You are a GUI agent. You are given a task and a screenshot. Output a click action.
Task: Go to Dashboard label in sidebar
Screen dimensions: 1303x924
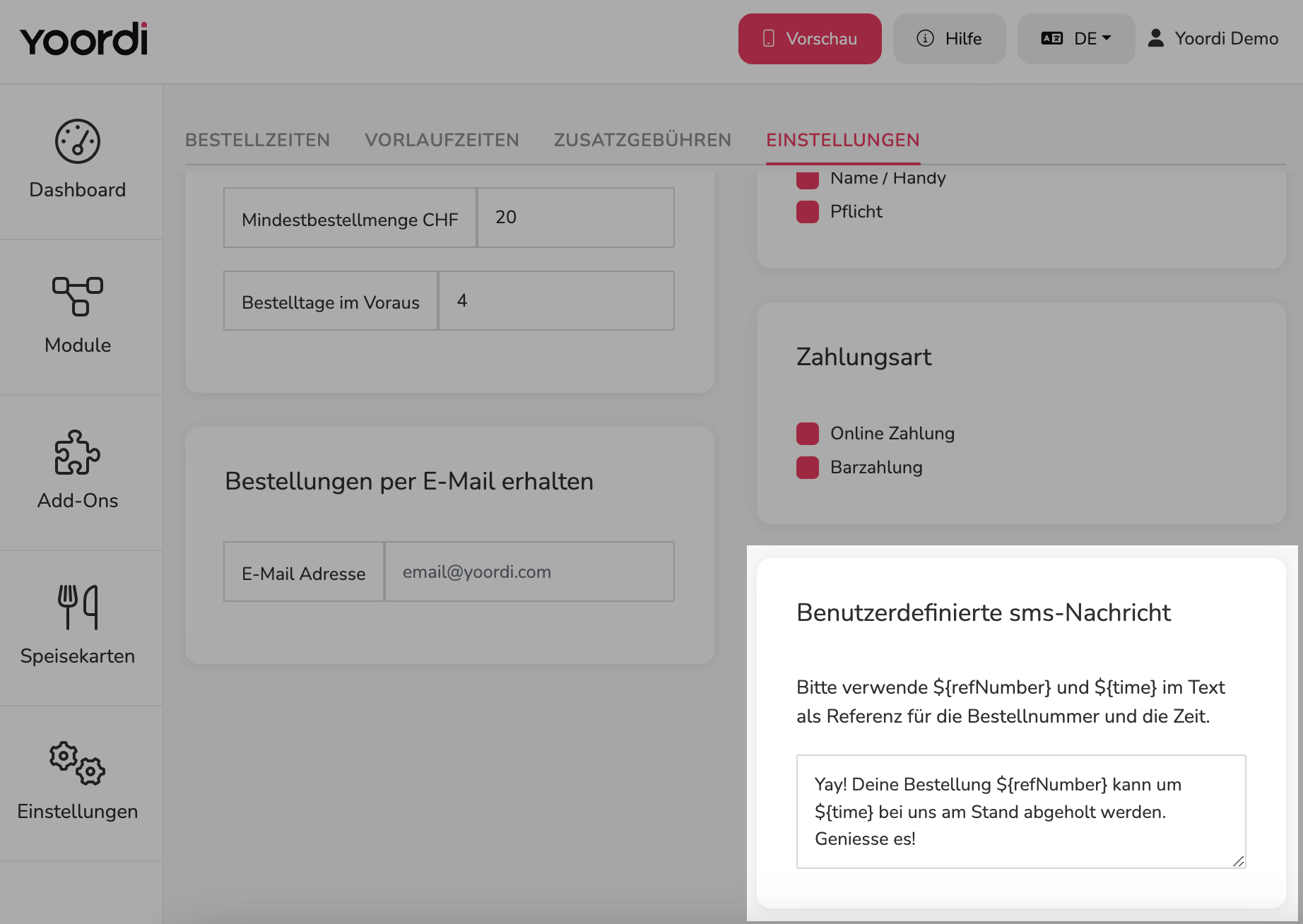(78, 190)
